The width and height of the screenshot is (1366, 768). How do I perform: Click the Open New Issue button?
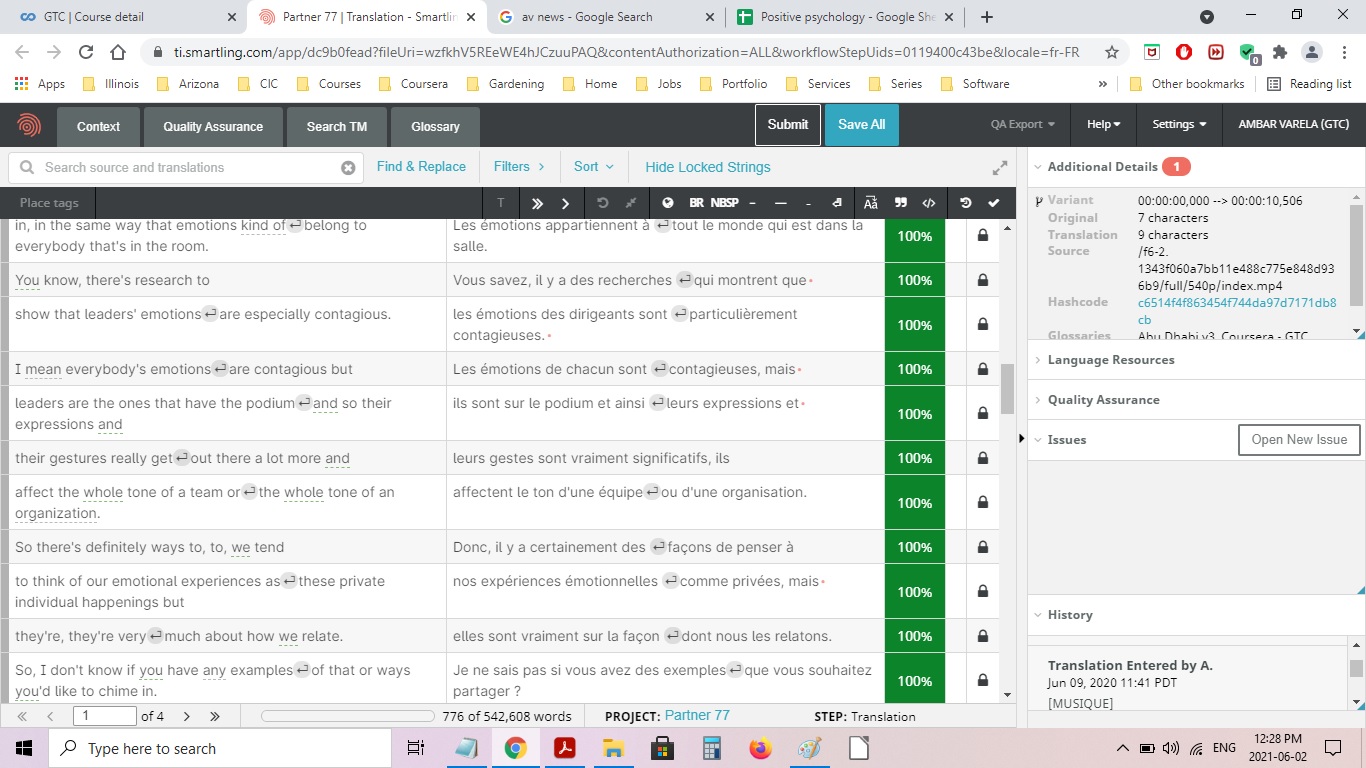click(1298, 440)
